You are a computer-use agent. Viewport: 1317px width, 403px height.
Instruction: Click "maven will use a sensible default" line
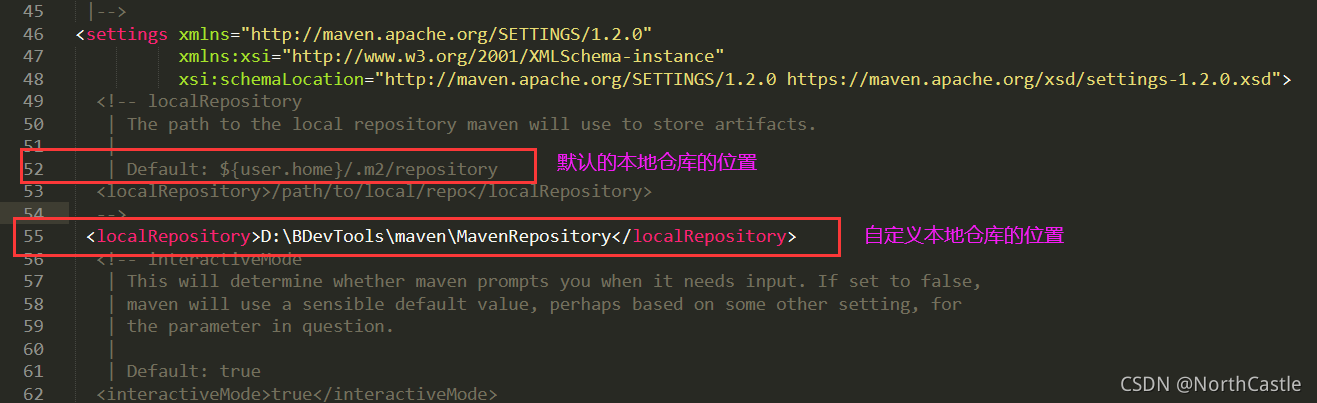(545, 304)
